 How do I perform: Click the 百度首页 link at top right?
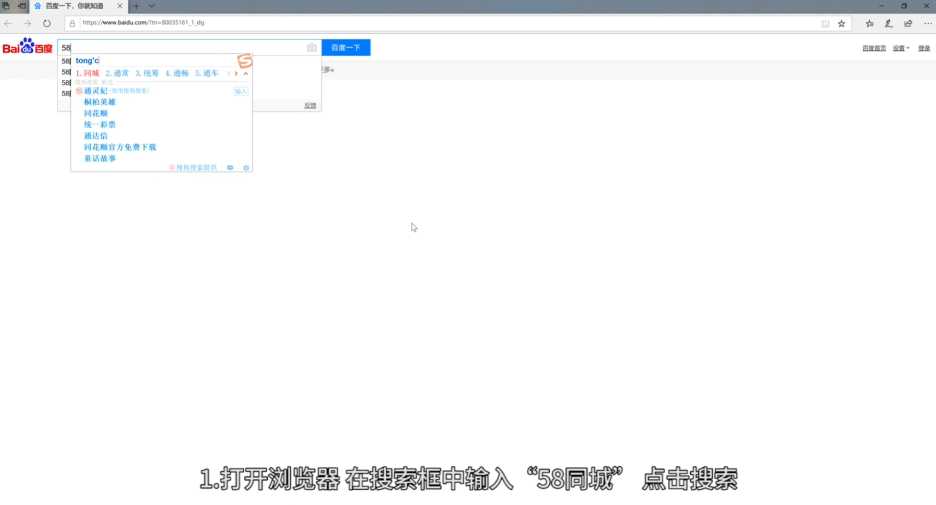874,48
